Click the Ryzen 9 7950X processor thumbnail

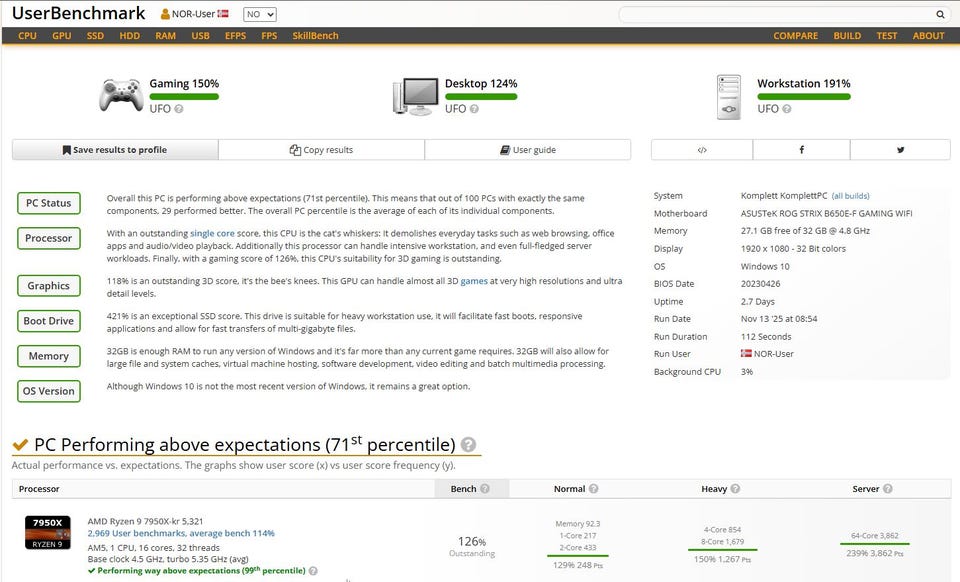point(48,532)
